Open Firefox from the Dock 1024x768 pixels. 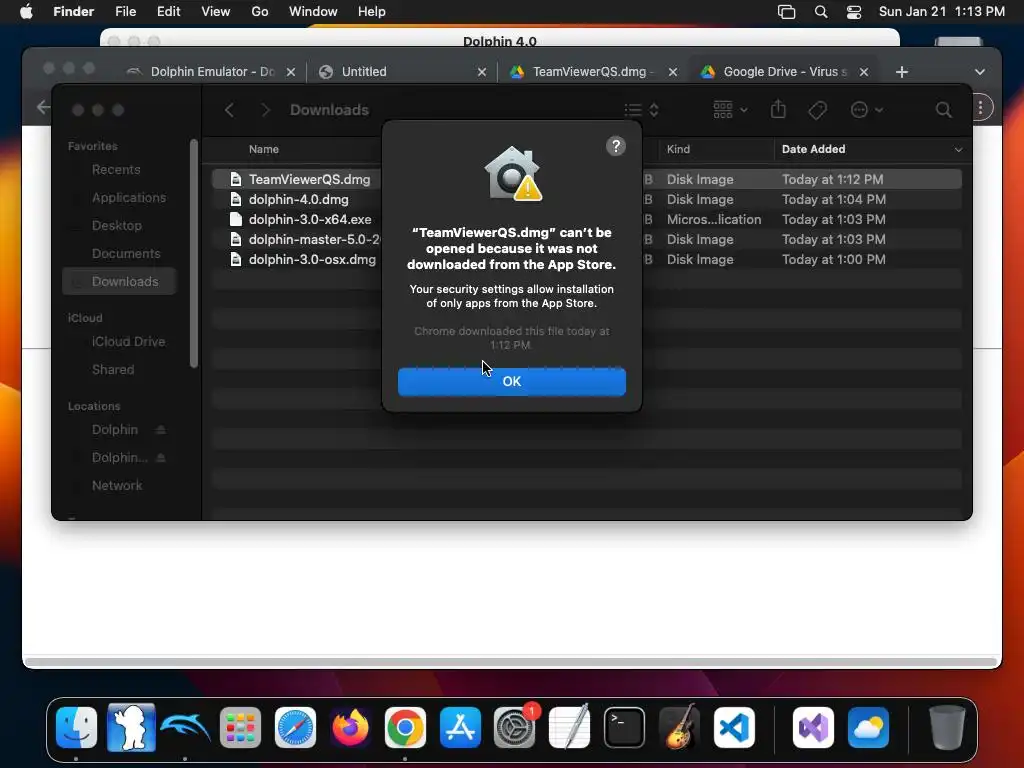click(350, 727)
